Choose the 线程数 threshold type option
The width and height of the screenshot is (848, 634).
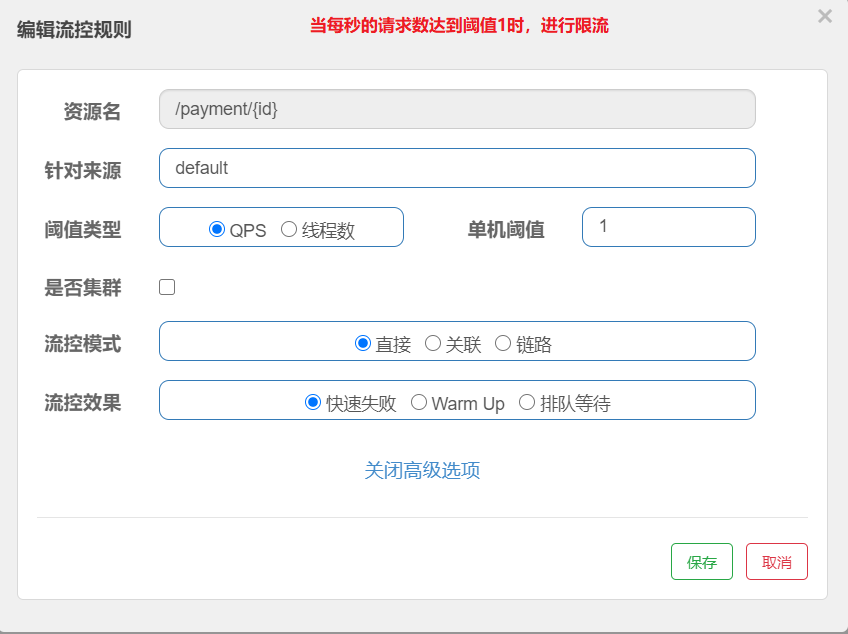(x=289, y=230)
